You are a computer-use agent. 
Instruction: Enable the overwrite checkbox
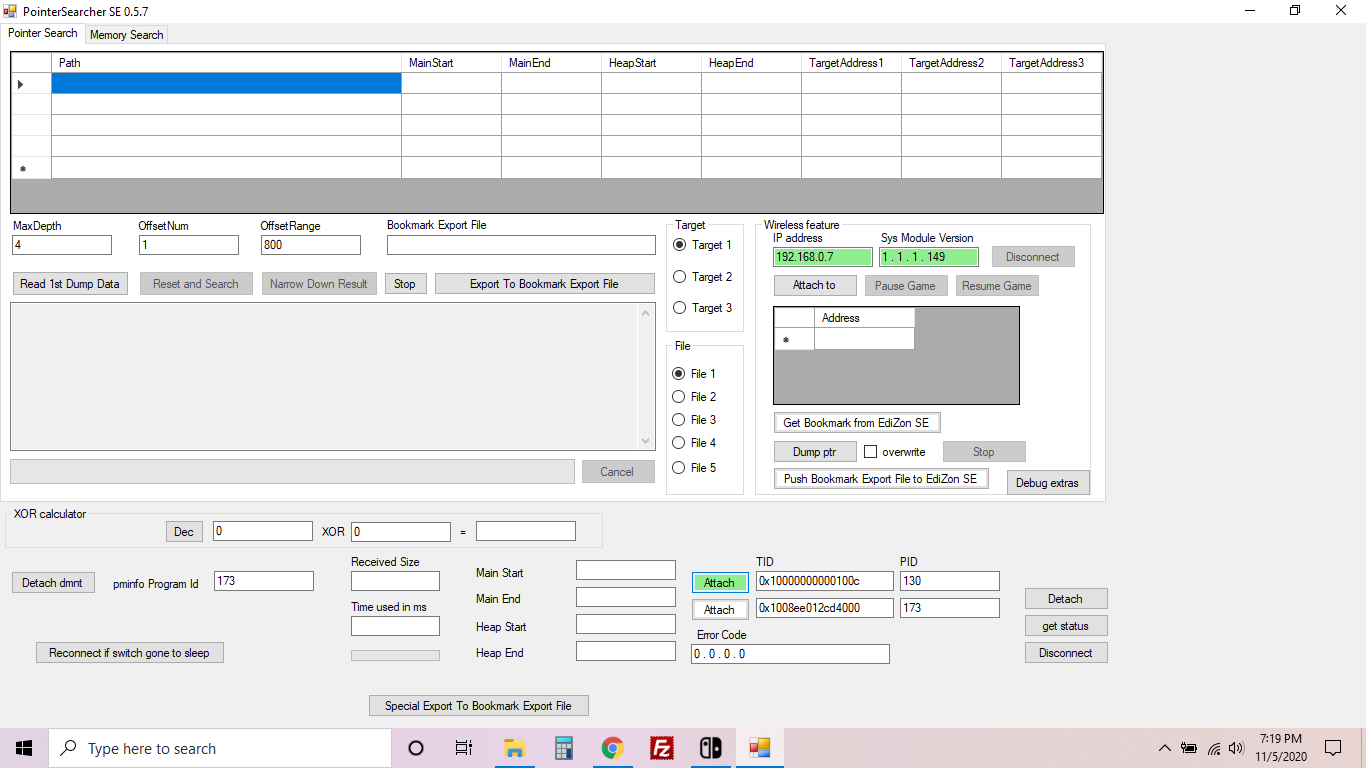point(871,452)
